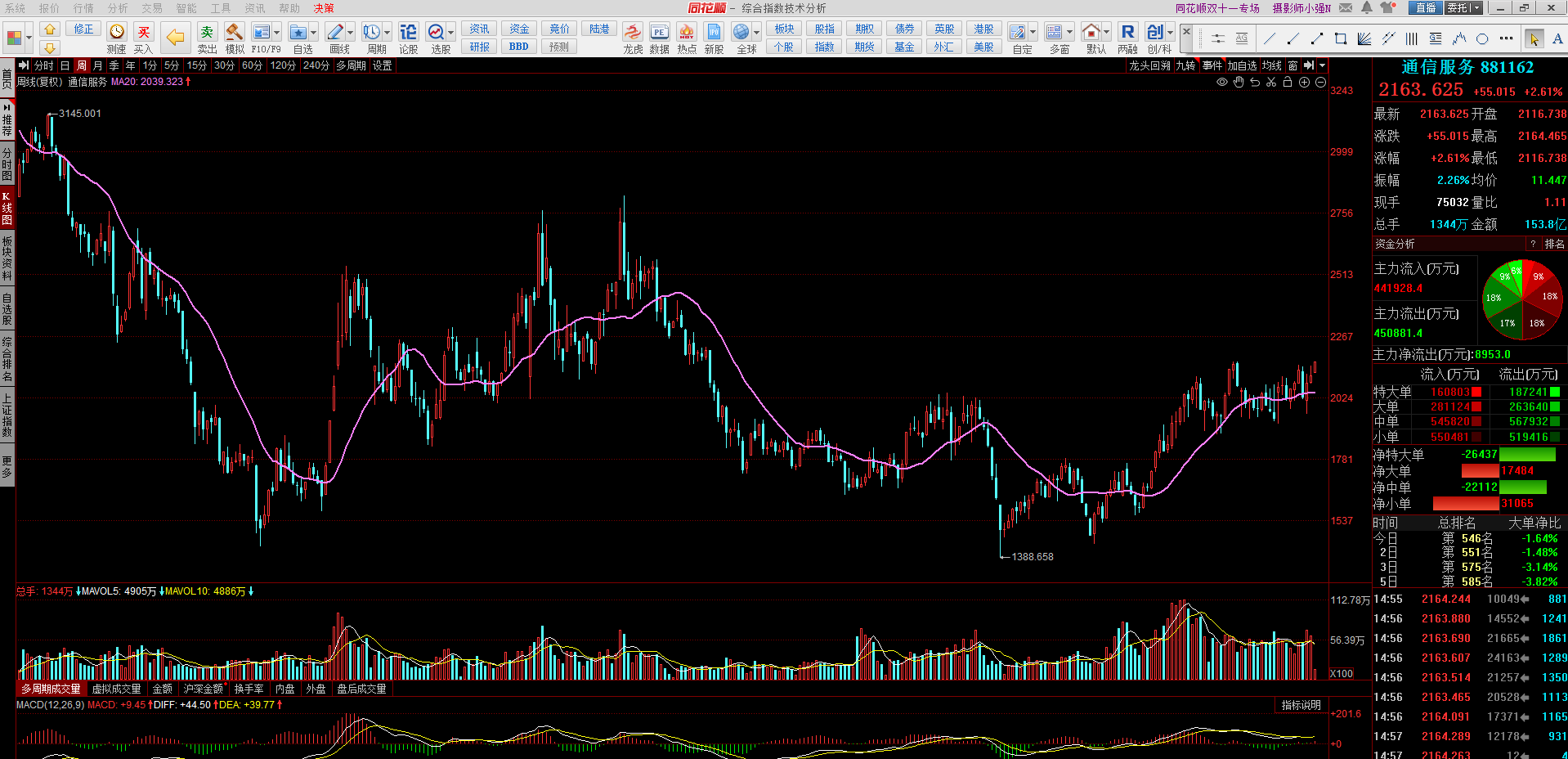
Task: Open the 交易 menu
Action: click(152, 7)
